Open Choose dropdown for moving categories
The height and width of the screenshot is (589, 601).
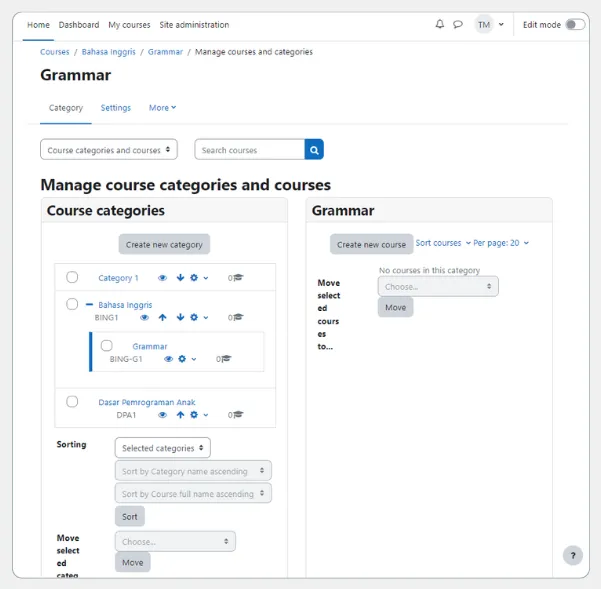pyautogui.click(x=175, y=541)
